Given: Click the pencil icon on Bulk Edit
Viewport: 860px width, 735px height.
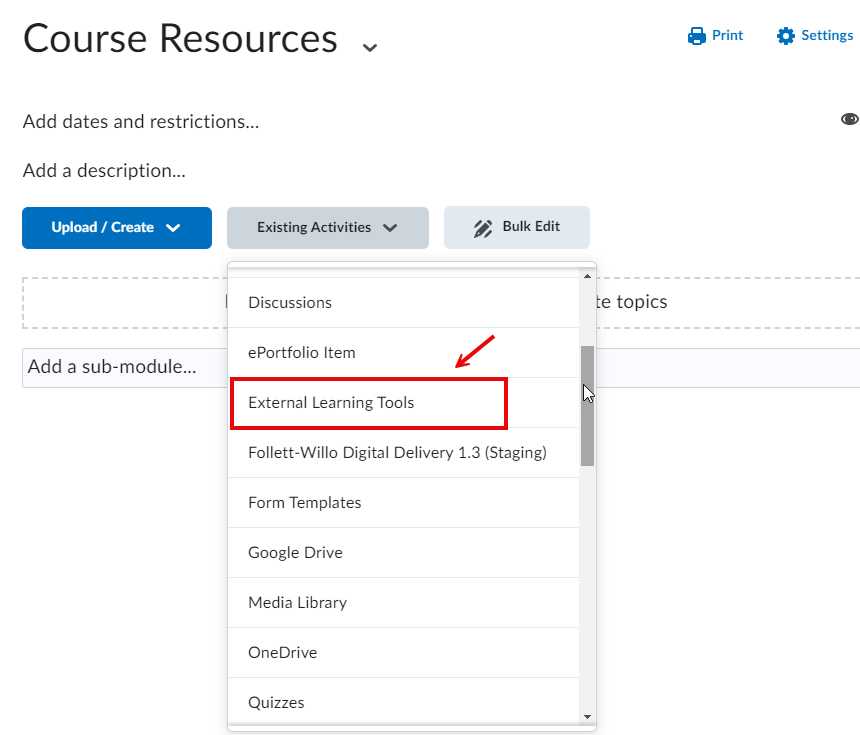Looking at the screenshot, I should click(x=484, y=227).
